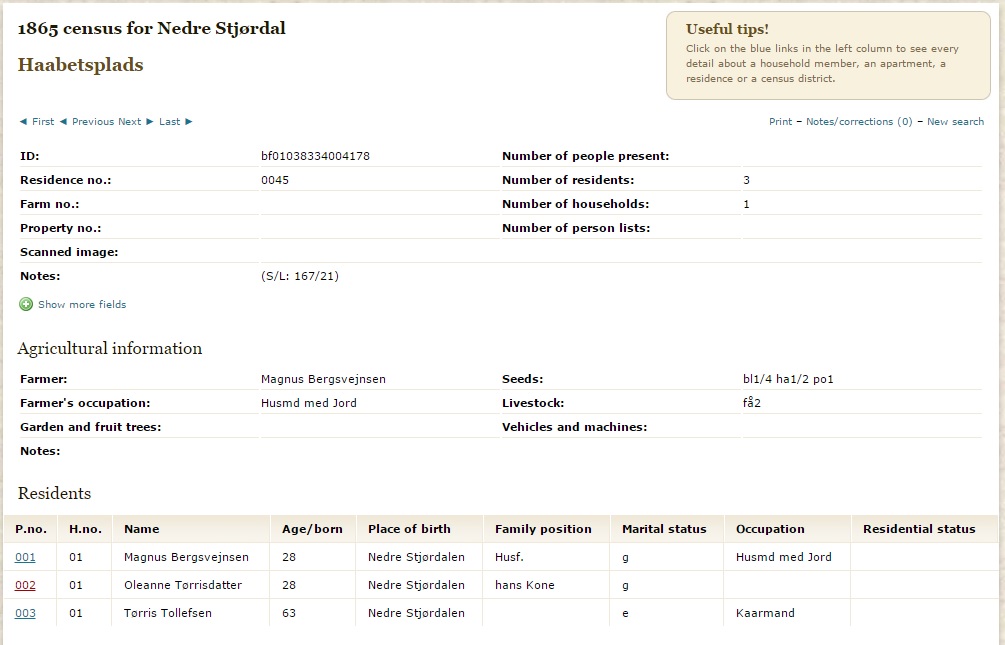The width and height of the screenshot is (1005, 645).
Task: Open Notes/corrections (0)
Action: point(858,122)
